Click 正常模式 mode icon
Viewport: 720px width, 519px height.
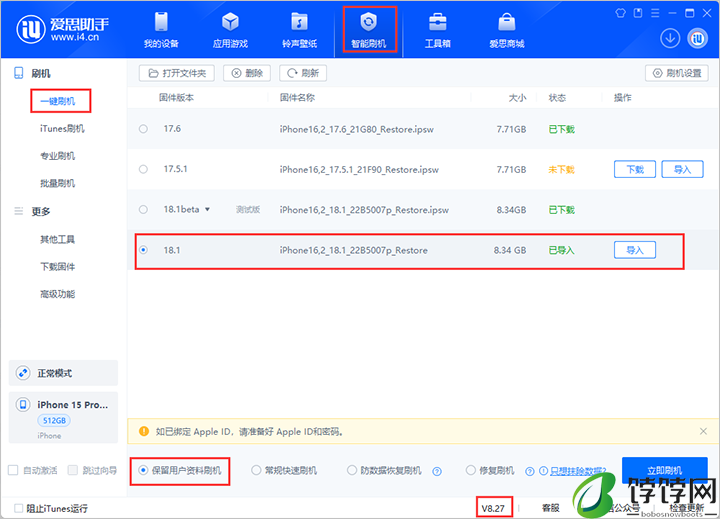click(x=23, y=373)
